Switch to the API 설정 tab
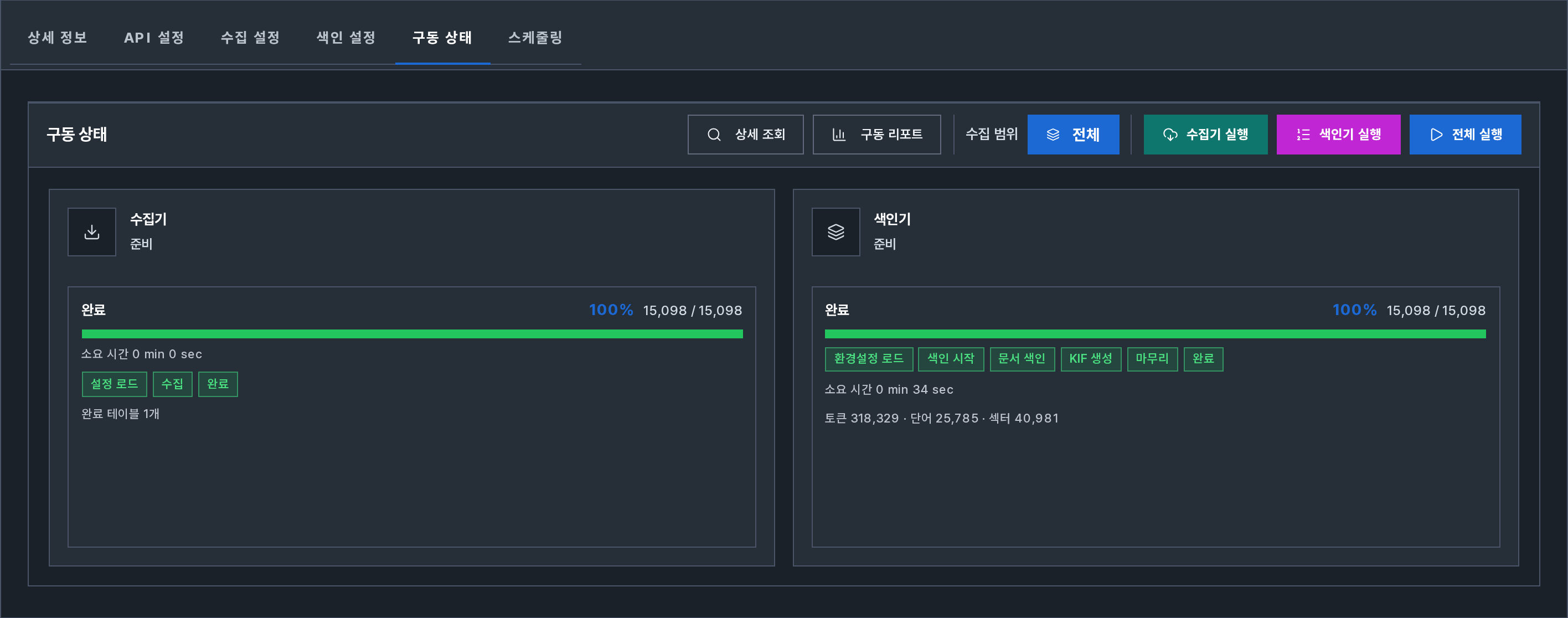This screenshot has width=1568, height=618. pos(154,38)
